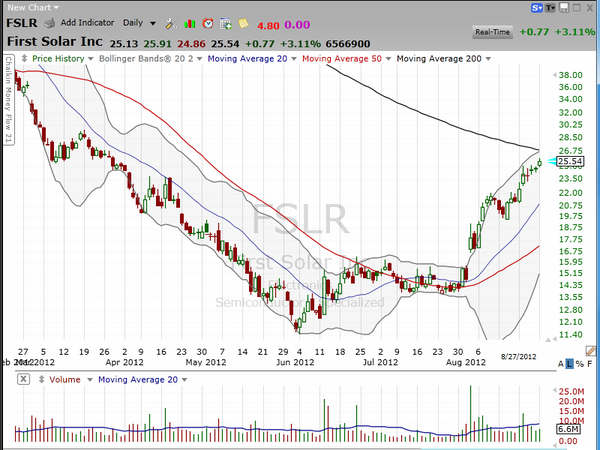Click the FSLR ticker symbol
600x450 pixels.
pos(22,23)
